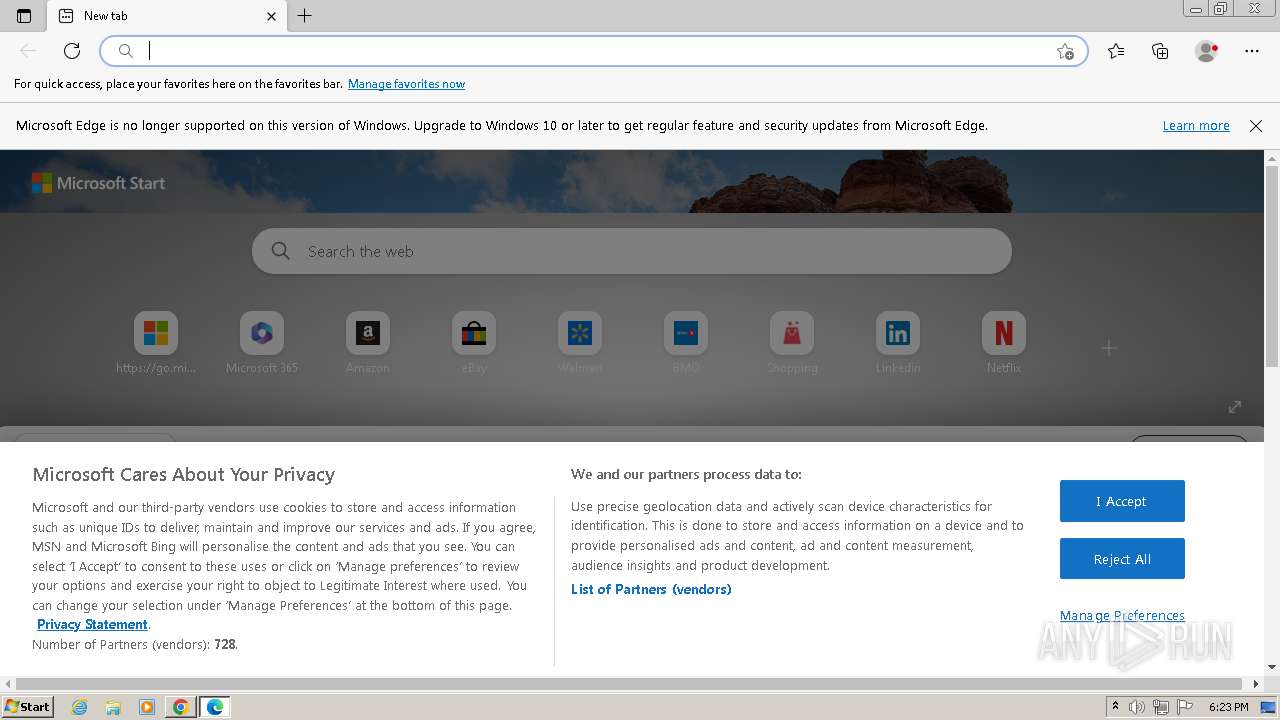This screenshot has width=1280, height=720.
Task: Click the I Accept button
Action: coord(1122,501)
